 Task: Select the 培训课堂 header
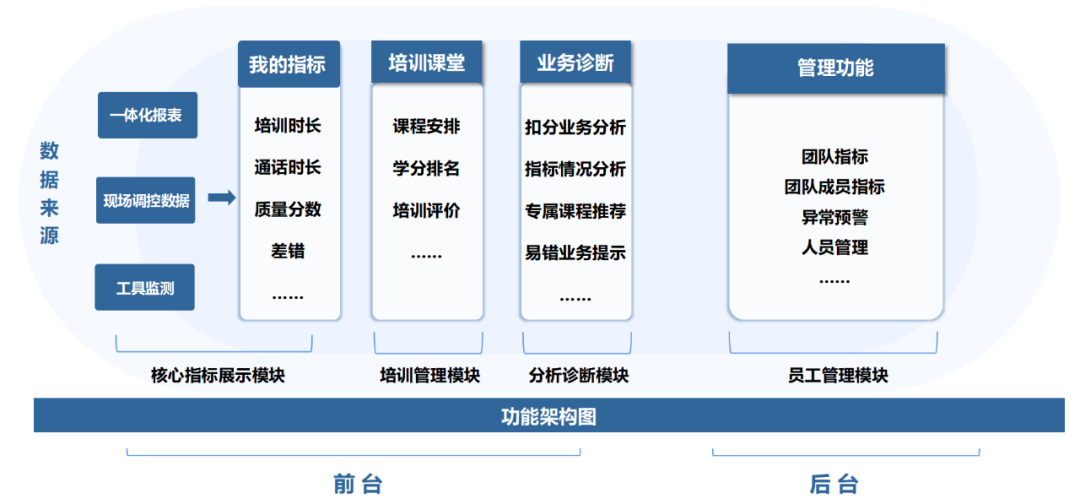[426, 63]
